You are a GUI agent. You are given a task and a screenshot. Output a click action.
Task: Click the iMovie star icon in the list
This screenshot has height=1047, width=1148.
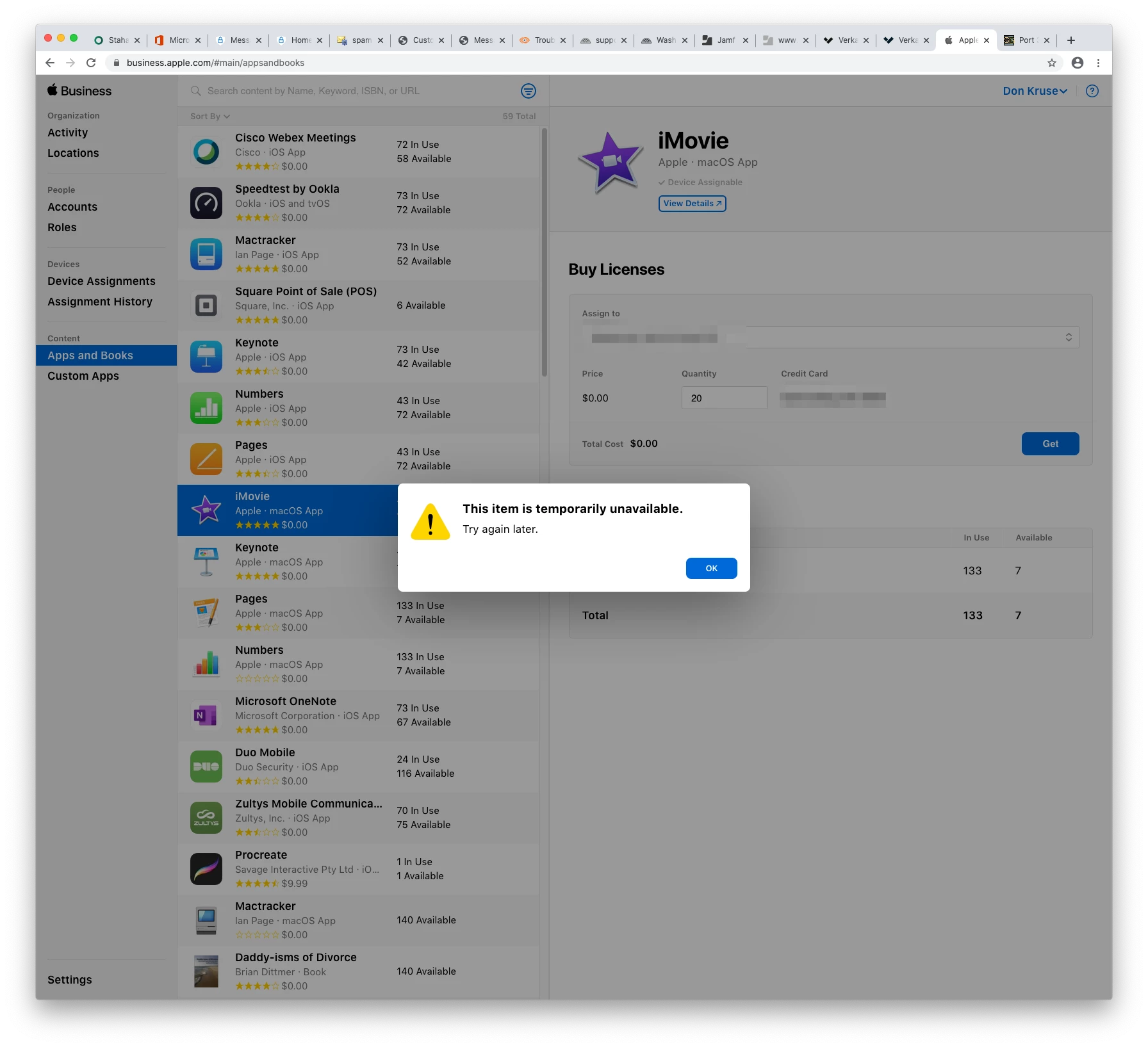206,510
